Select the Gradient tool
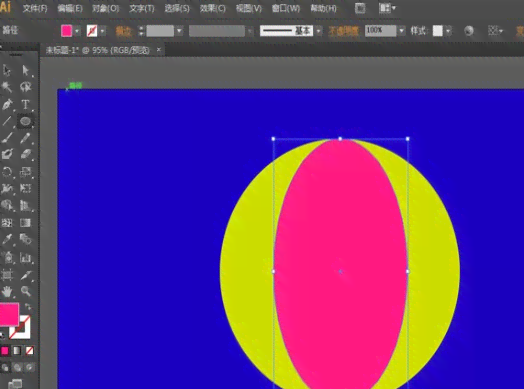Image resolution: width=524 pixels, height=389 pixels. click(x=25, y=223)
